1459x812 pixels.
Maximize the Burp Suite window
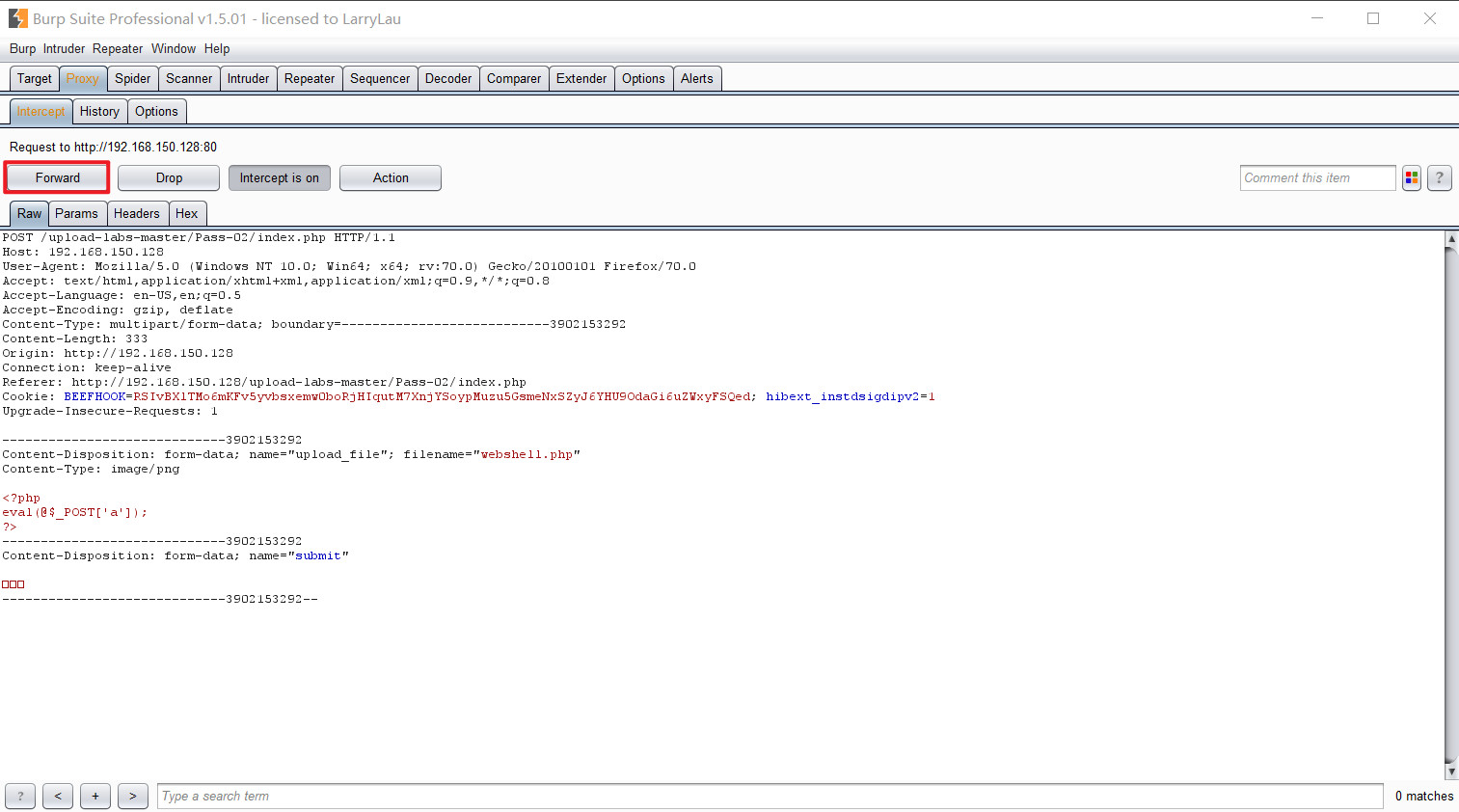pos(1373,18)
